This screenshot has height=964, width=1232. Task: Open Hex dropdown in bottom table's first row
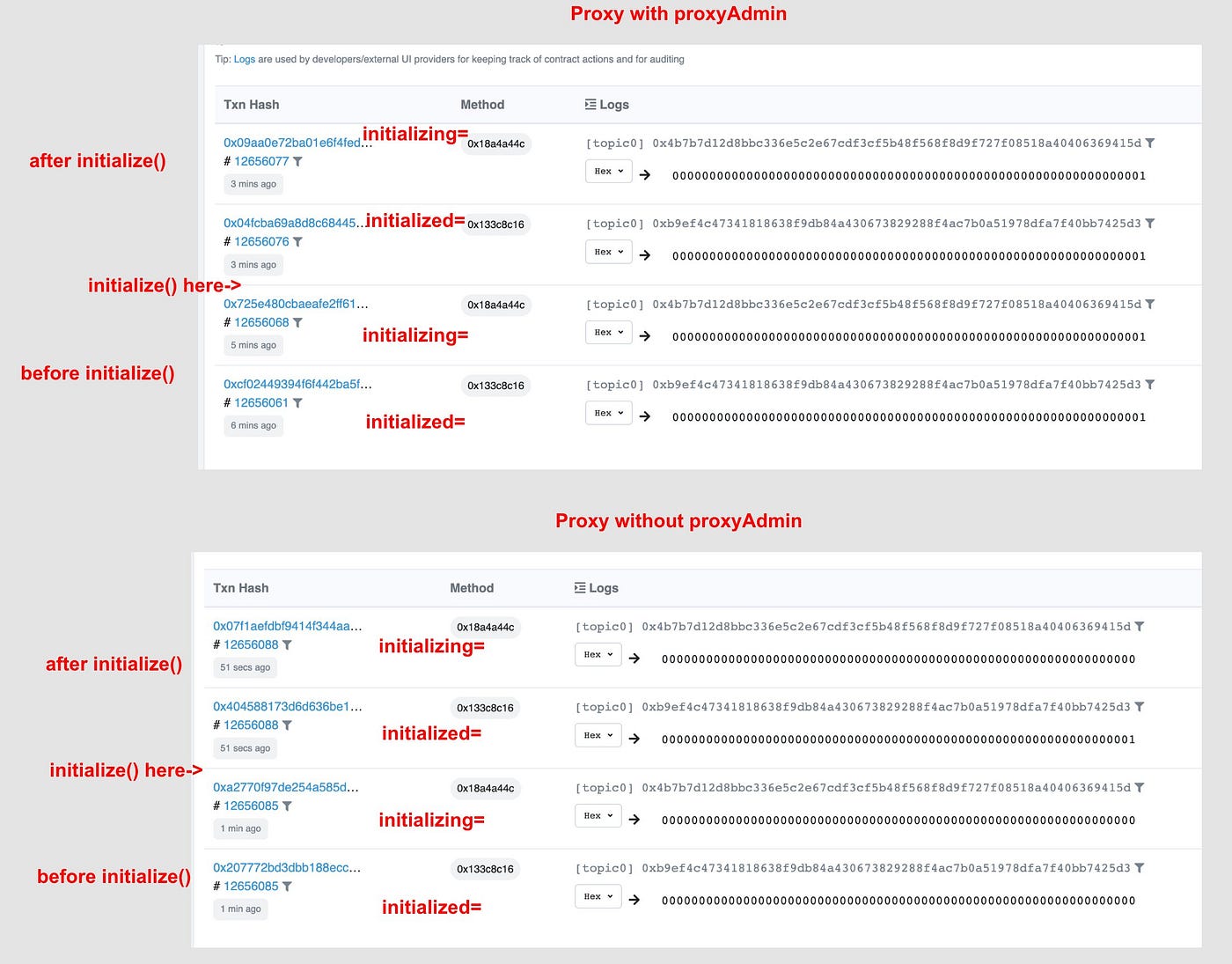tap(598, 654)
